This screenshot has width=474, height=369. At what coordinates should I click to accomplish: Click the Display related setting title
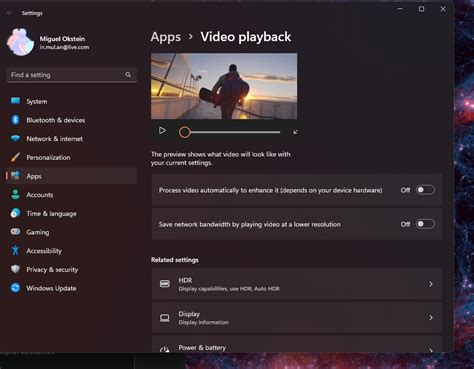tap(189, 314)
